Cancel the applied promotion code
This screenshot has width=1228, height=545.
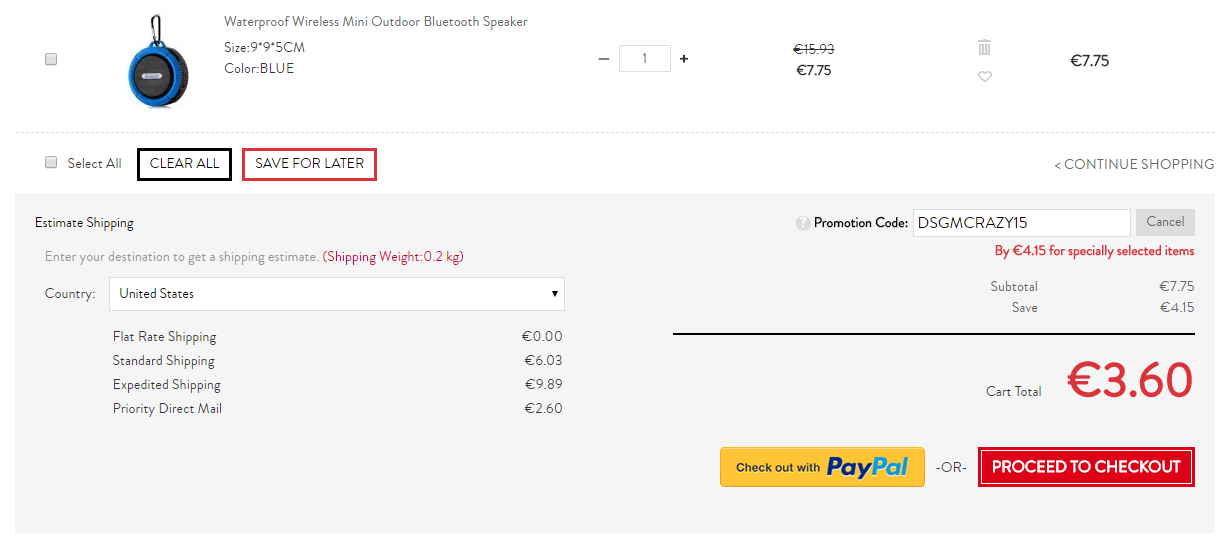1165,222
